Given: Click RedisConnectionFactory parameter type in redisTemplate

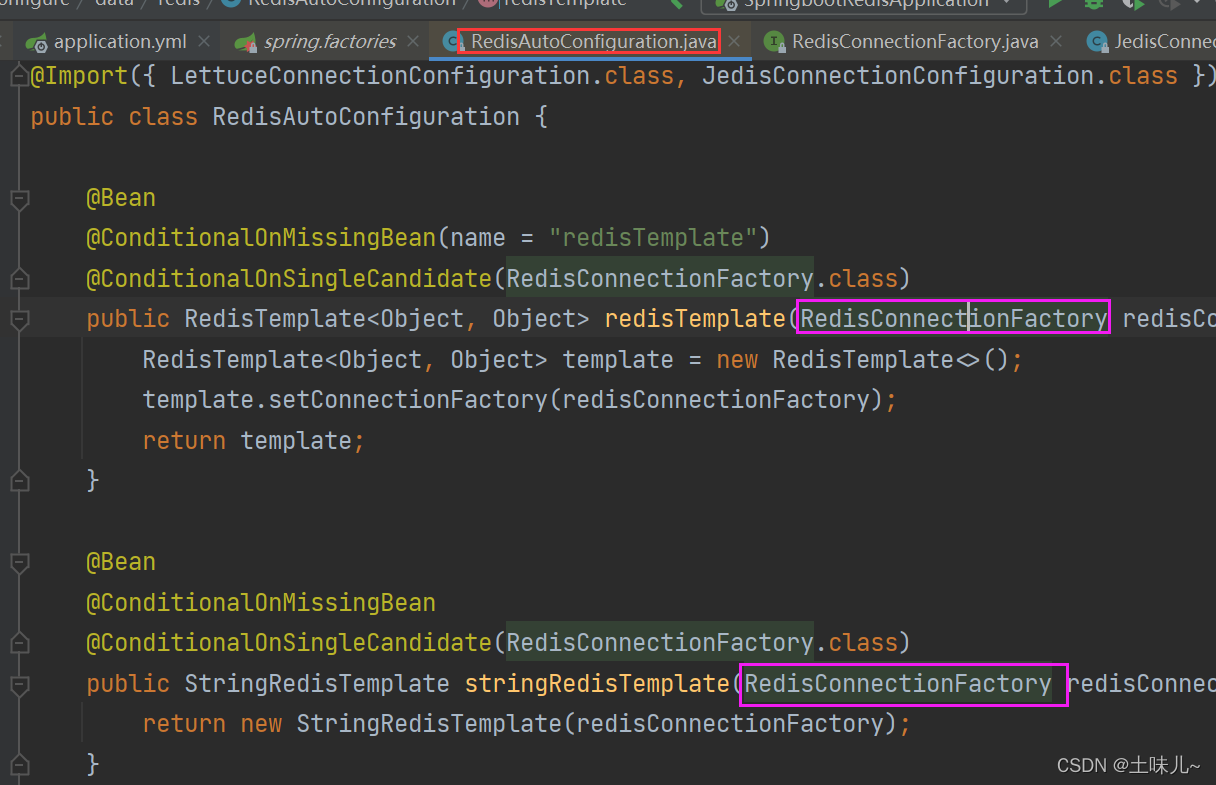Looking at the screenshot, I should 954,319.
